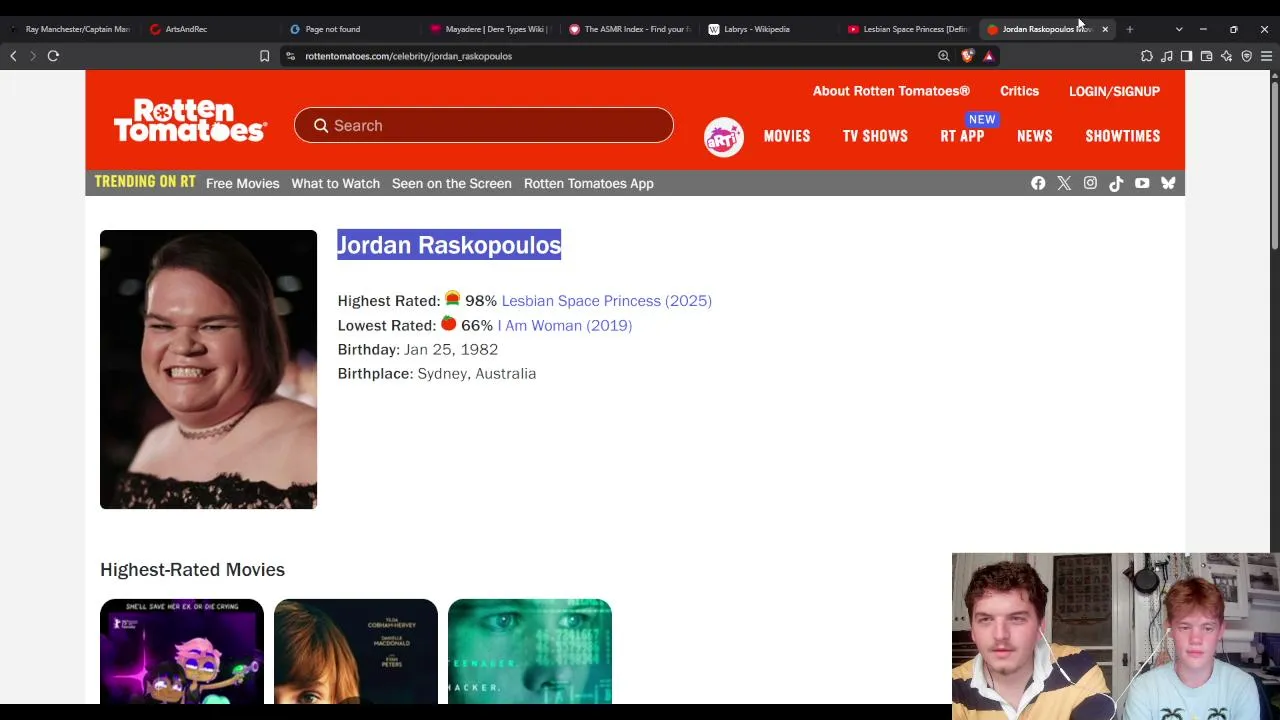Click Jordan Raskopoulos's profile photo

coord(208,369)
